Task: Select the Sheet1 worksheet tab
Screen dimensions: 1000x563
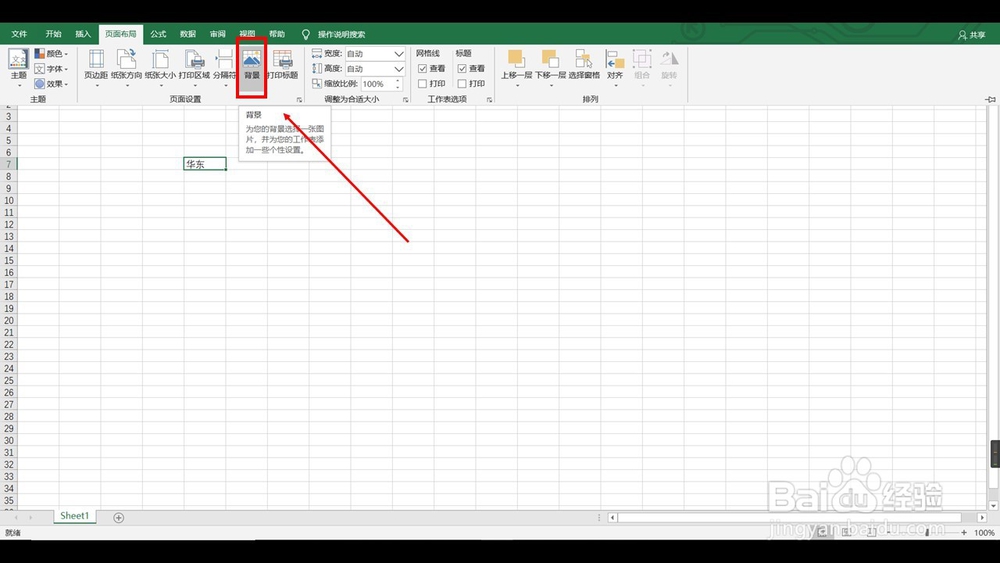Action: (x=75, y=516)
